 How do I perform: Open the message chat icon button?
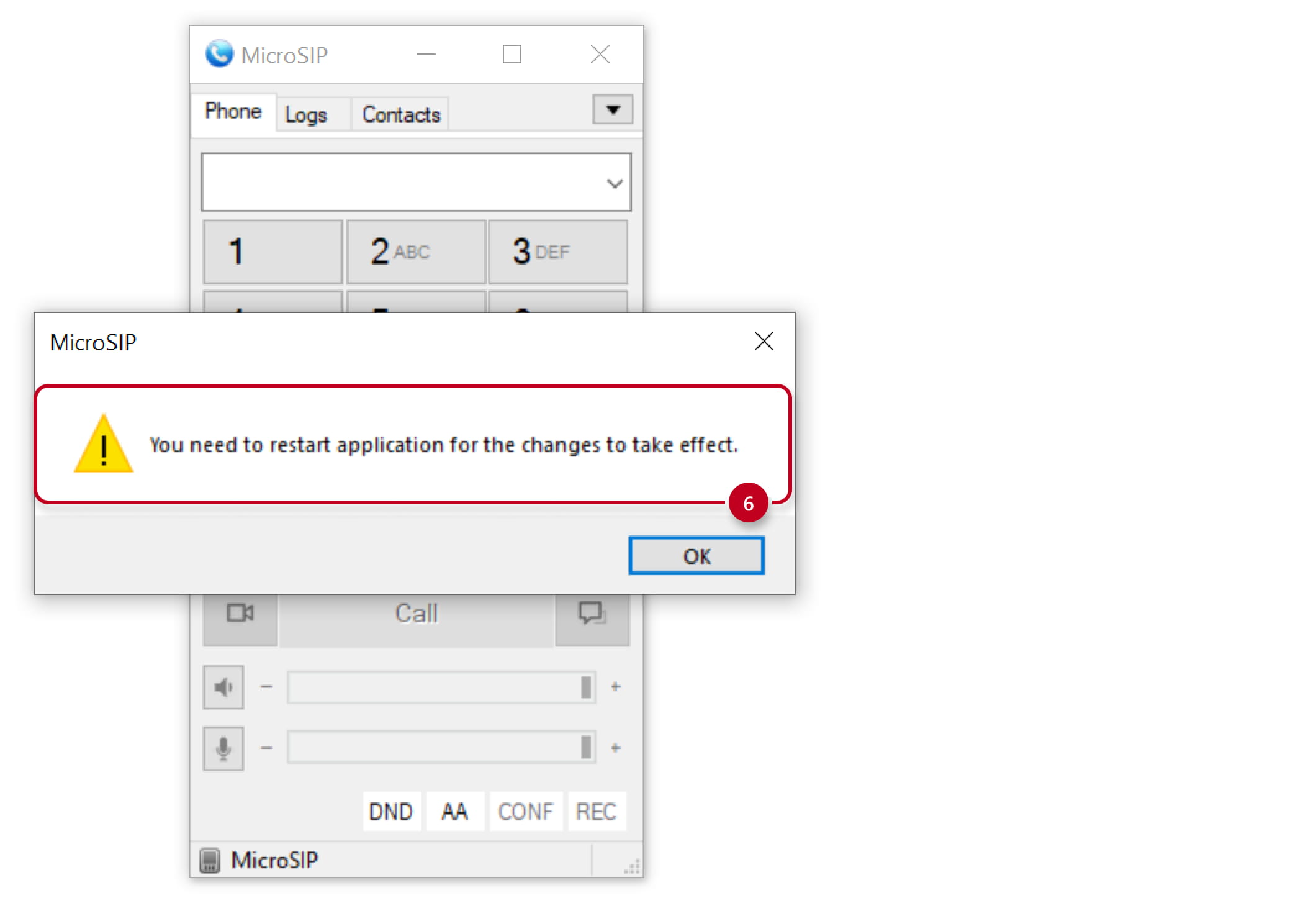pyautogui.click(x=592, y=619)
